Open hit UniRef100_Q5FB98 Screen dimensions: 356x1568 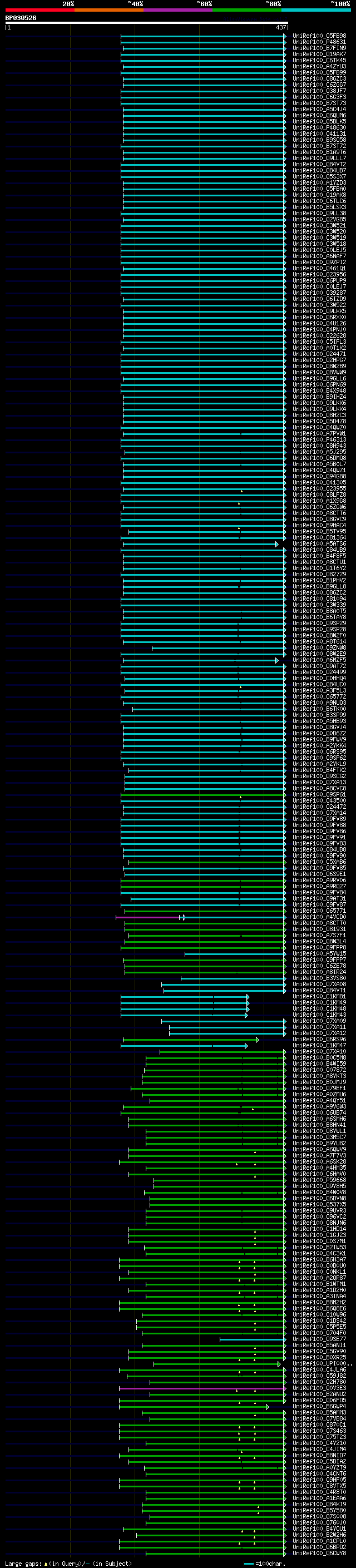[319, 36]
